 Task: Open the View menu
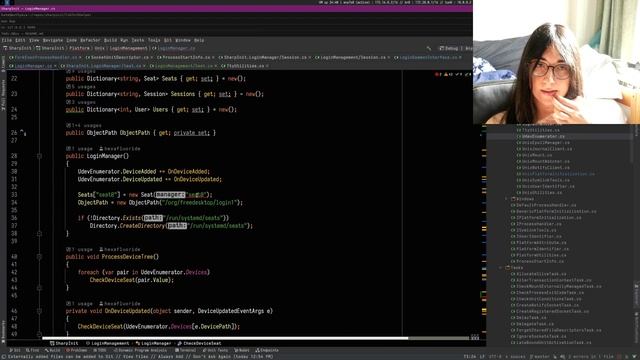click(x=34, y=40)
